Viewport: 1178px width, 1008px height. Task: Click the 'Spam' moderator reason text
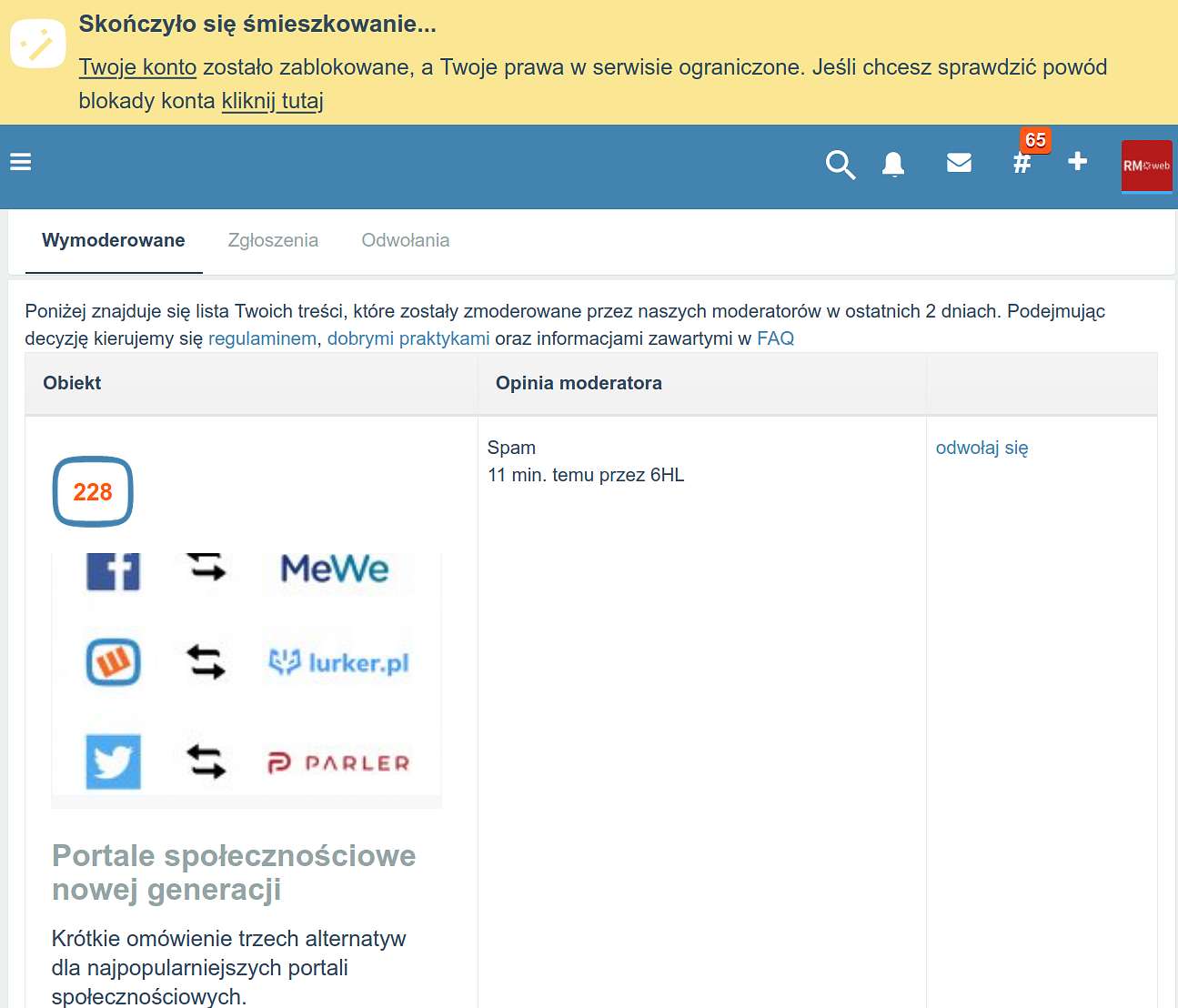(x=511, y=448)
